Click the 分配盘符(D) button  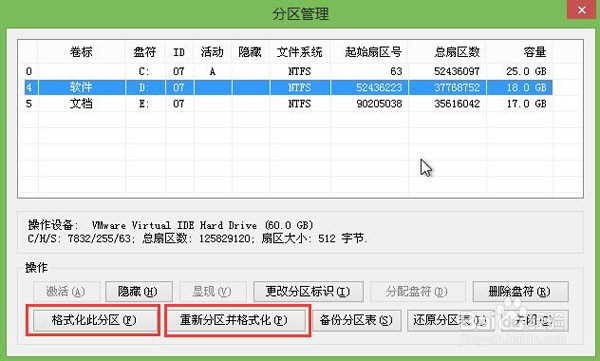coord(417,292)
